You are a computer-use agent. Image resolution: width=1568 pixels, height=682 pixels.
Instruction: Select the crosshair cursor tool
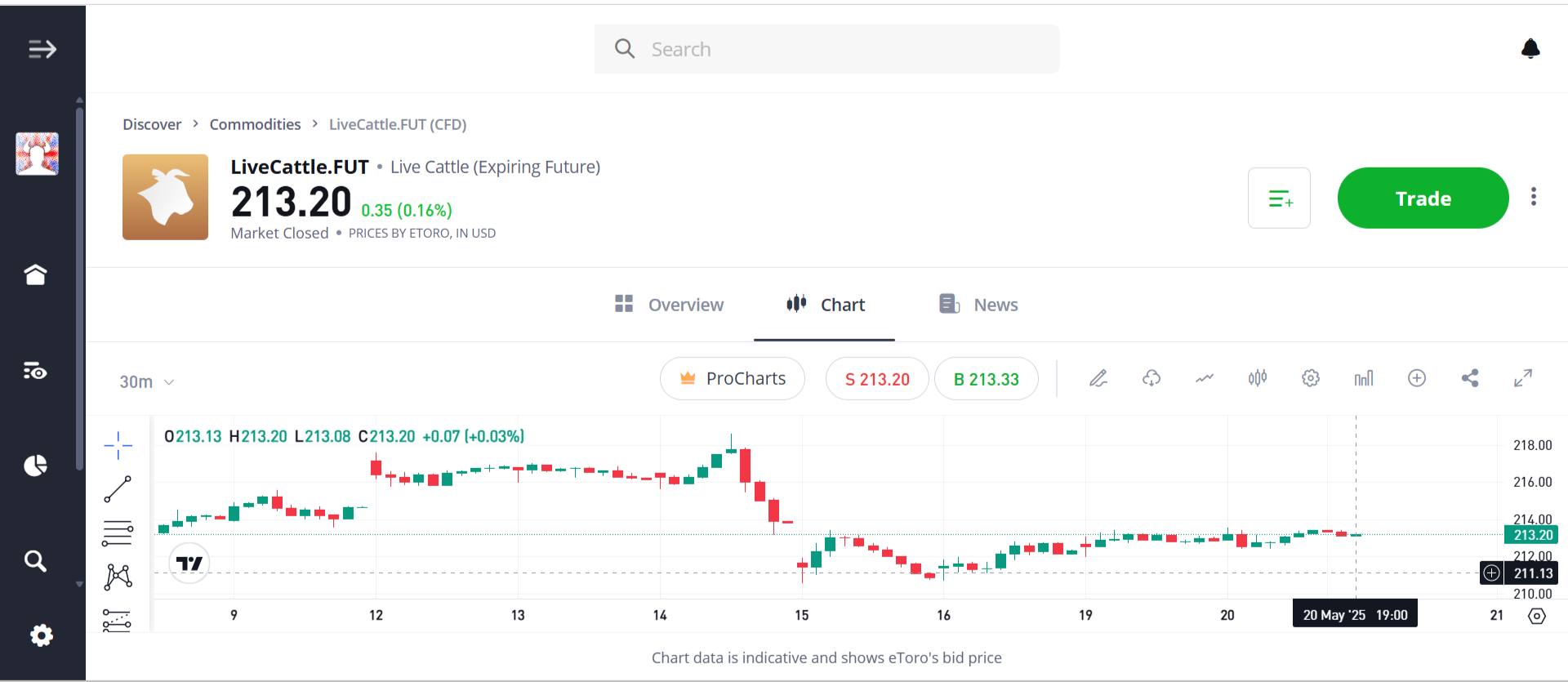[x=118, y=445]
